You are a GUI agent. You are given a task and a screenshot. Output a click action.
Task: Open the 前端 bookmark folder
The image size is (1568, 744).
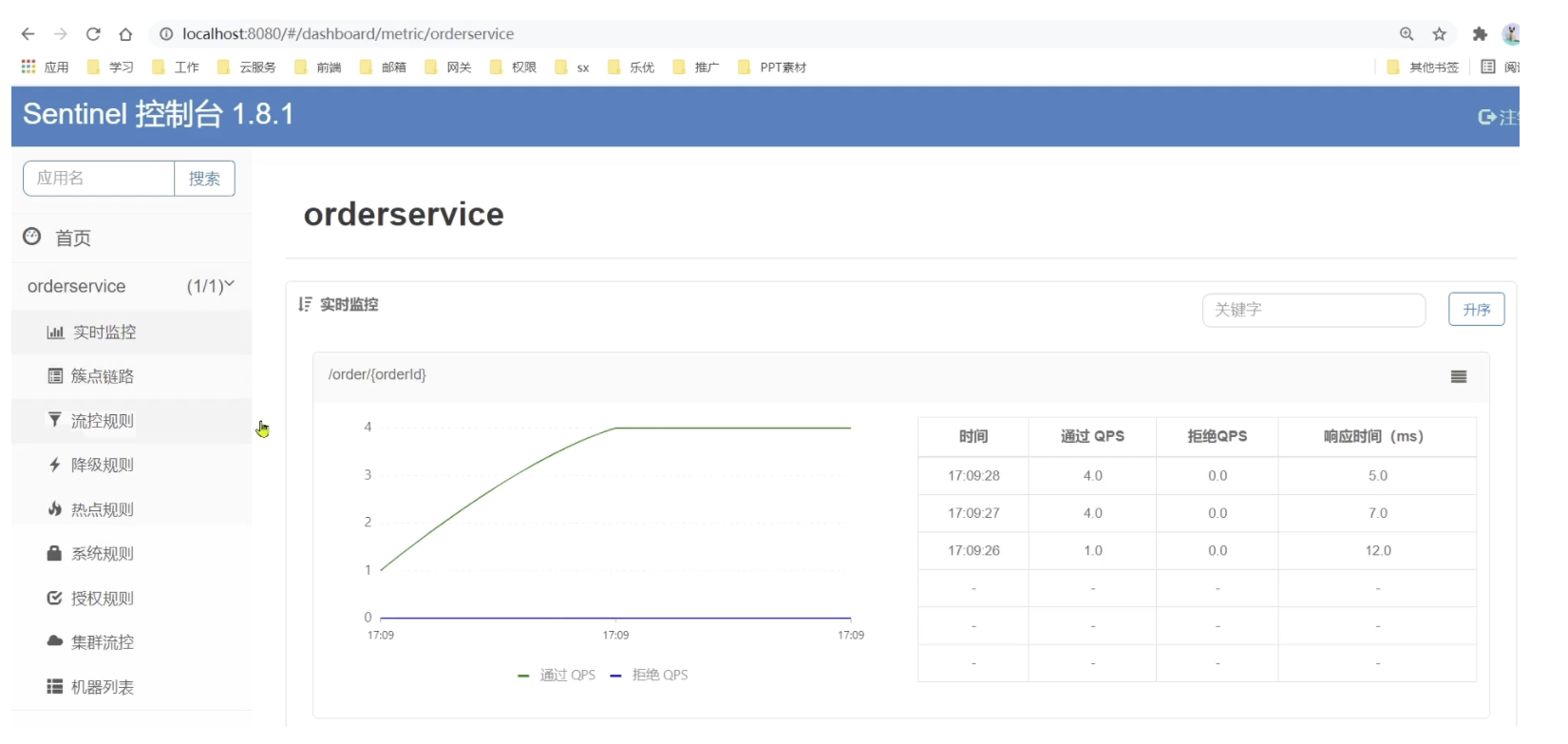318,67
